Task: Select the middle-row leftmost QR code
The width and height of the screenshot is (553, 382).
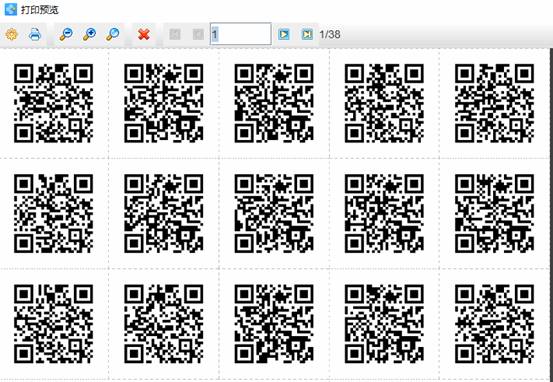Action: [54, 213]
